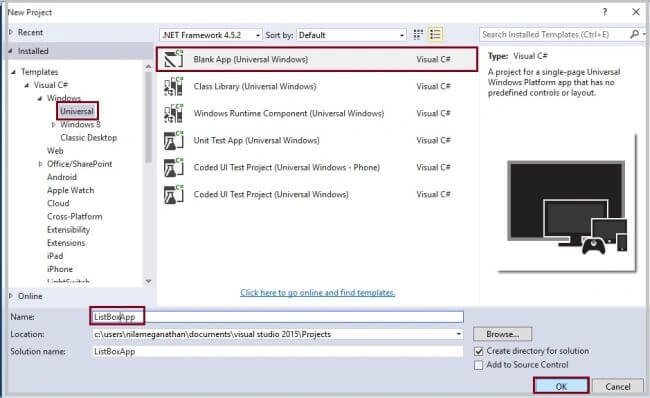Close the New Project dialog
This screenshot has height=398, width=650.
coord(636,12)
